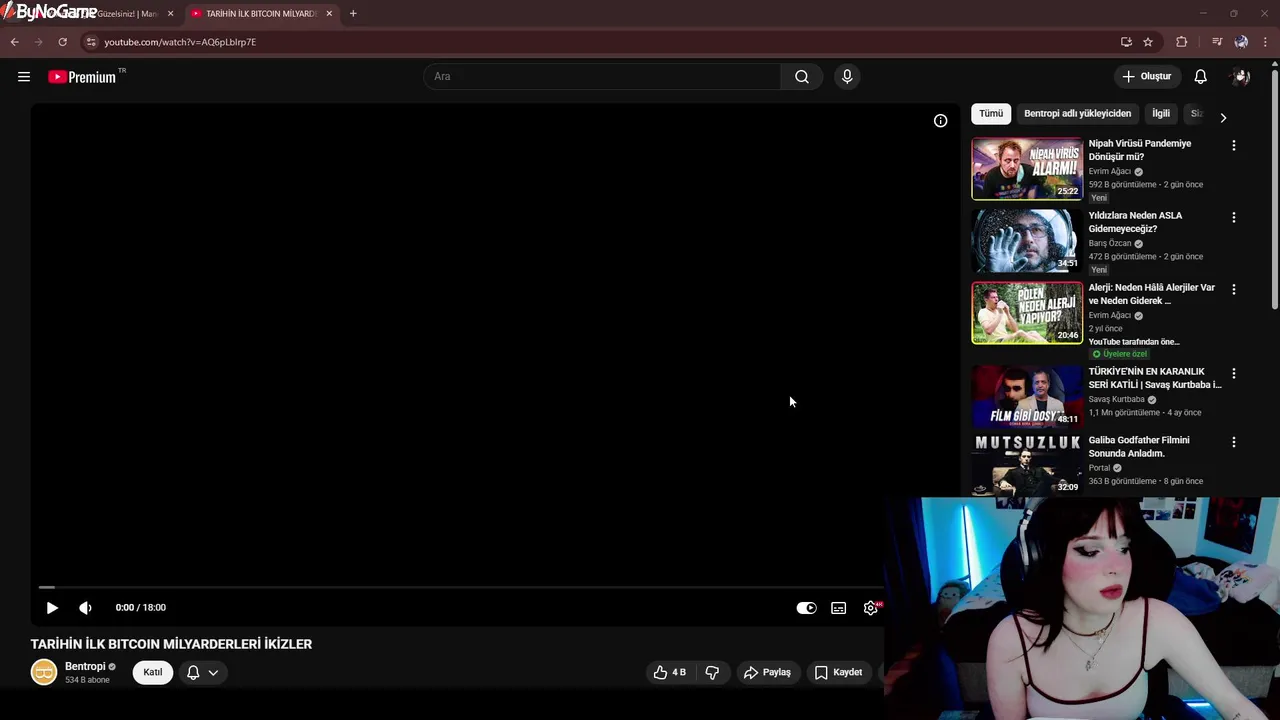Click Chrome profile avatar in toolbar
This screenshot has height=720, width=1280.
point(1241,42)
